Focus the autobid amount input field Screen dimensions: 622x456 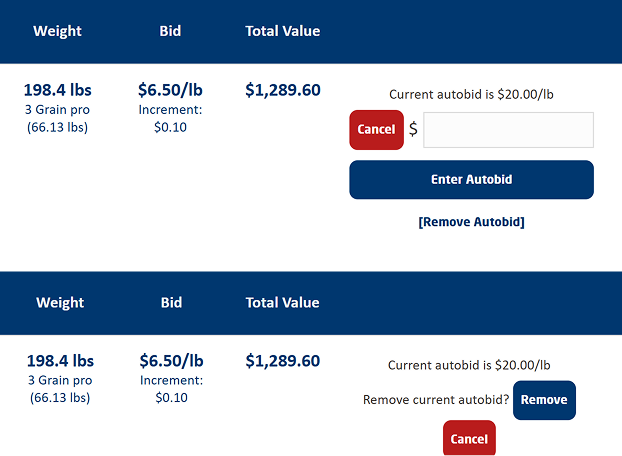point(508,130)
